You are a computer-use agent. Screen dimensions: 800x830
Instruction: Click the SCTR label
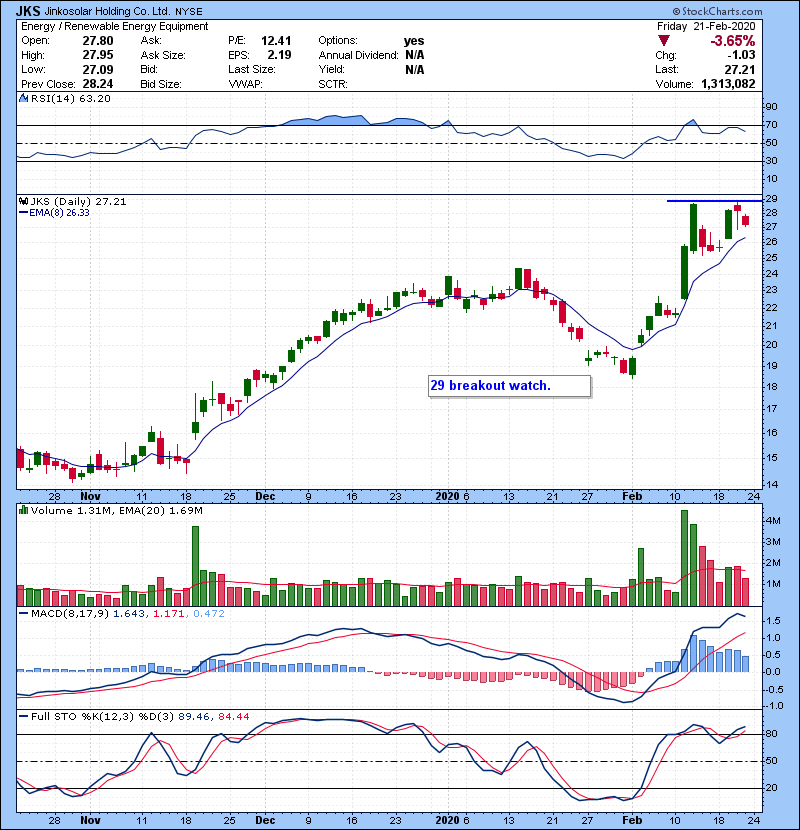pyautogui.click(x=333, y=84)
